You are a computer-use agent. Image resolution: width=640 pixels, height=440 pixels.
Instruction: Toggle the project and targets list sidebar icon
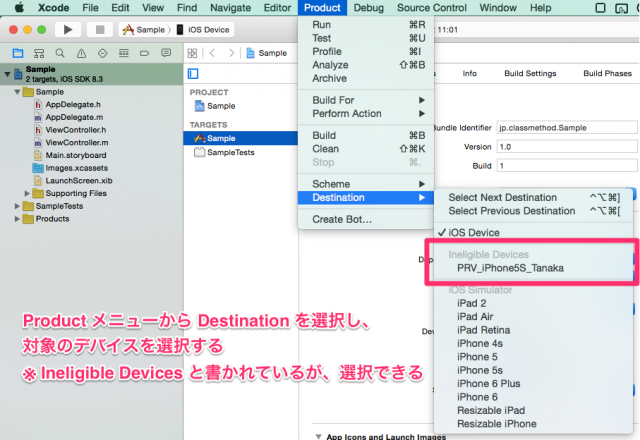(193, 74)
